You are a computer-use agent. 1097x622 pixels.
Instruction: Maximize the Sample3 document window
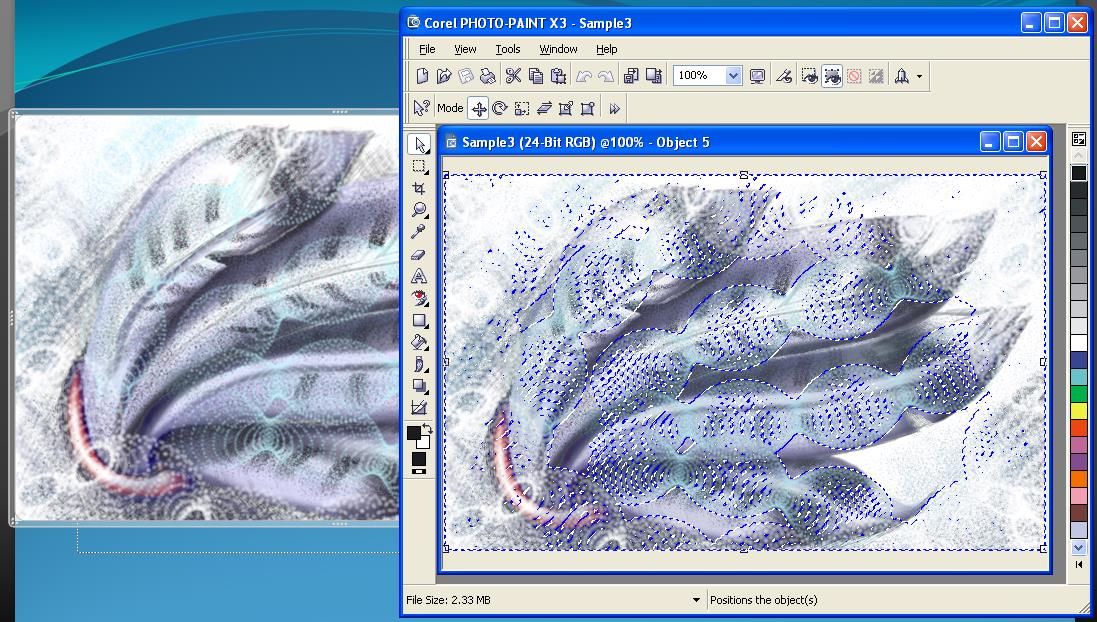[1012, 142]
